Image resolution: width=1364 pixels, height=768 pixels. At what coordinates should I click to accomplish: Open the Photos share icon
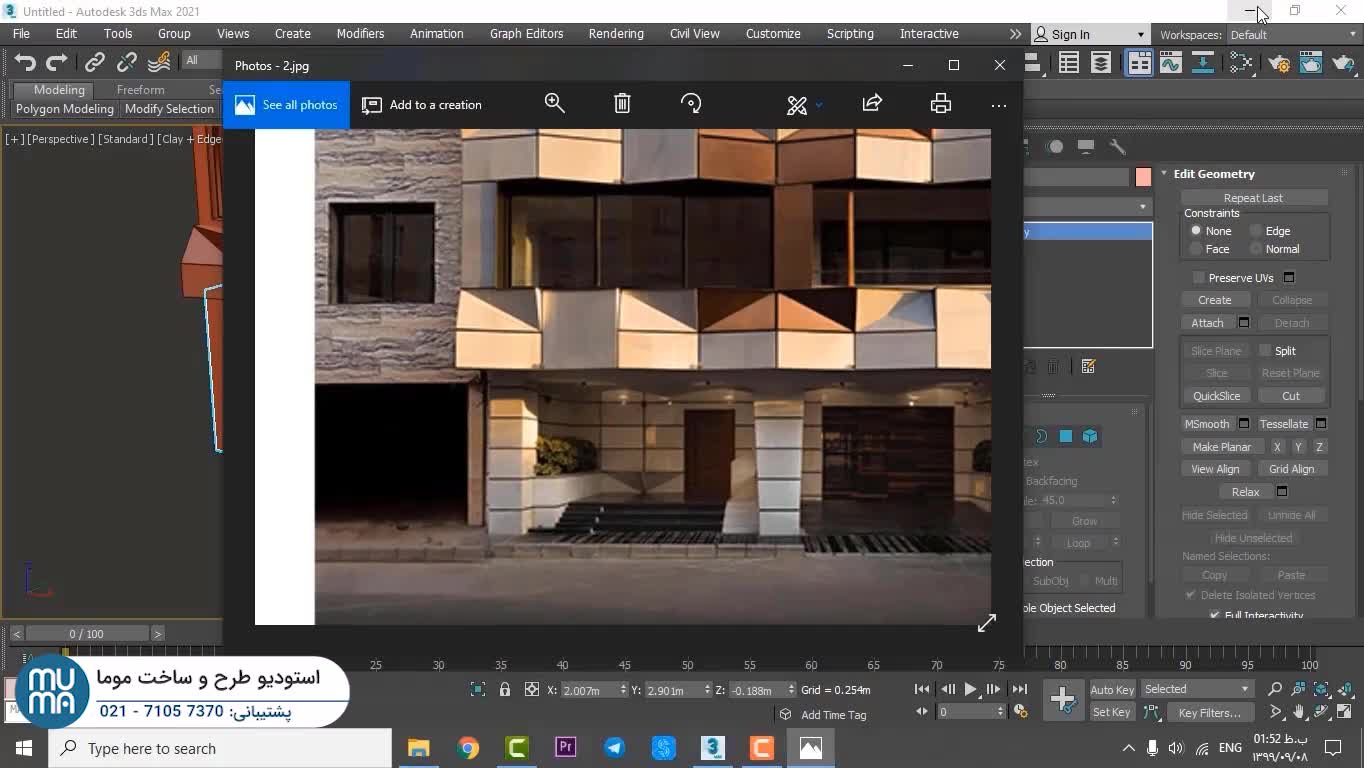pyautogui.click(x=872, y=104)
